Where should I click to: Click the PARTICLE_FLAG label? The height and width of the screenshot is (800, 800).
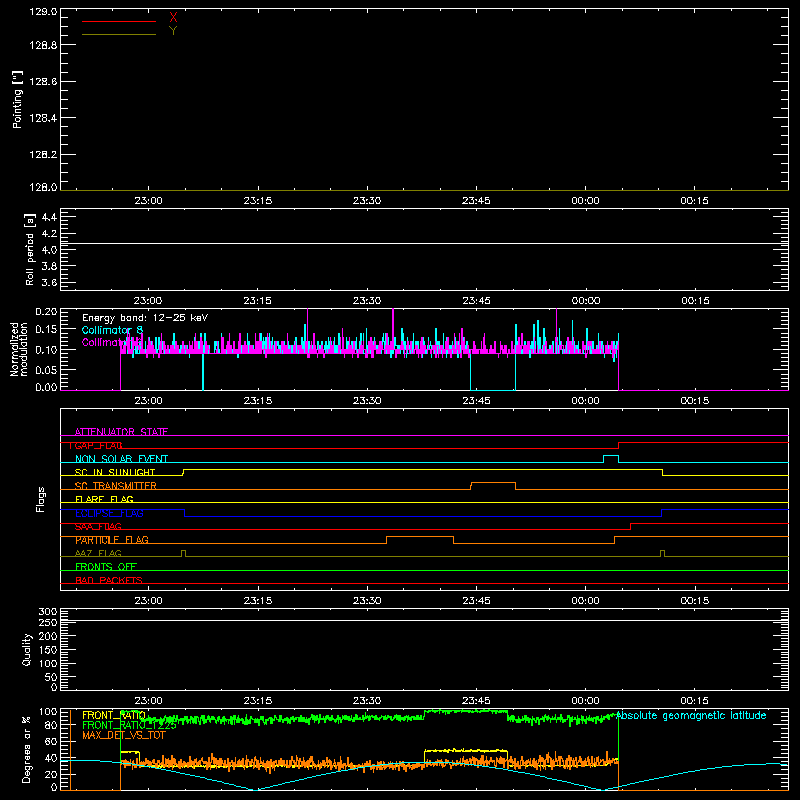tap(112, 540)
